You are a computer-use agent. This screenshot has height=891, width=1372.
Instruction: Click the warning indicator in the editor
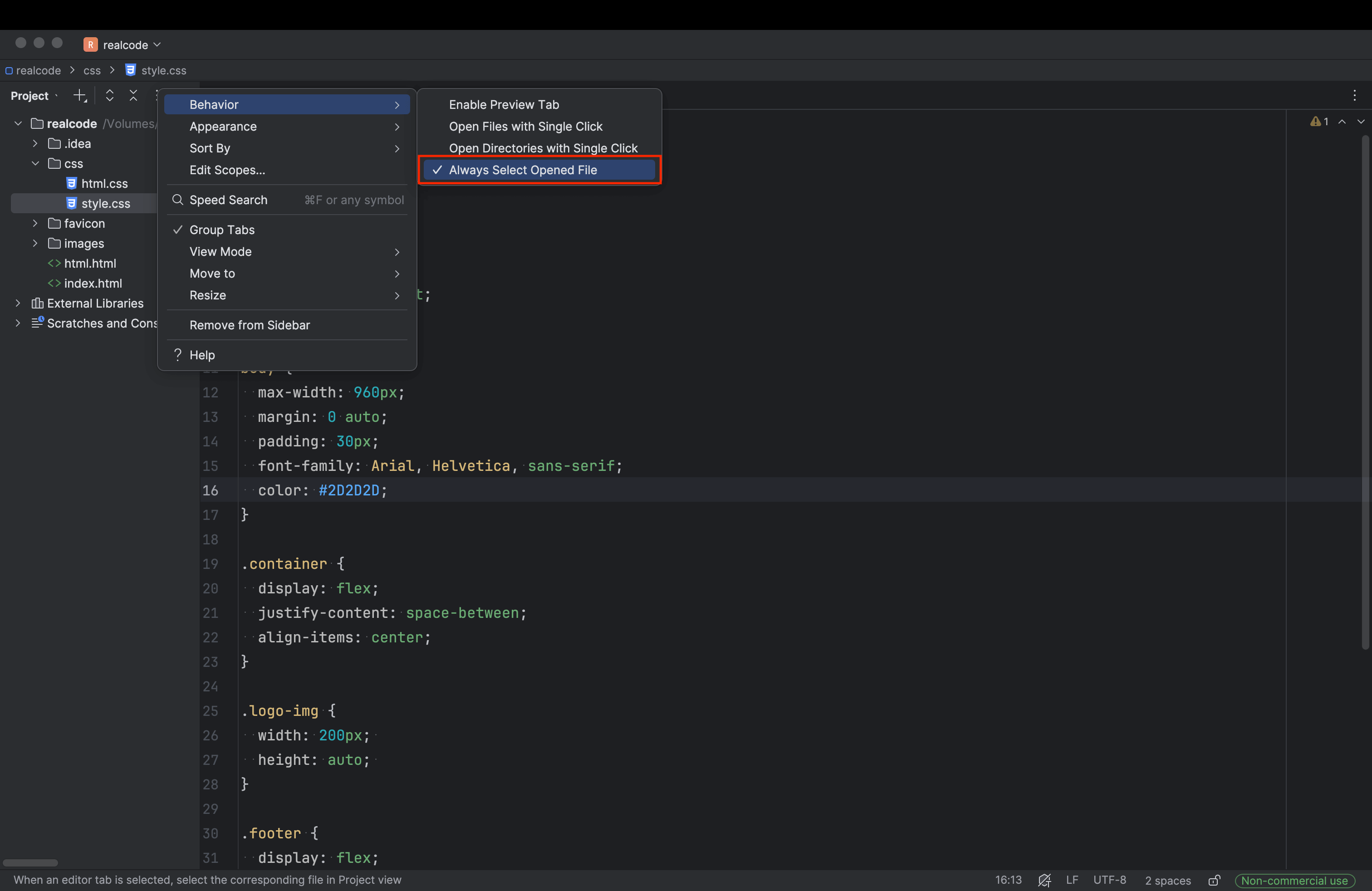tap(1318, 122)
